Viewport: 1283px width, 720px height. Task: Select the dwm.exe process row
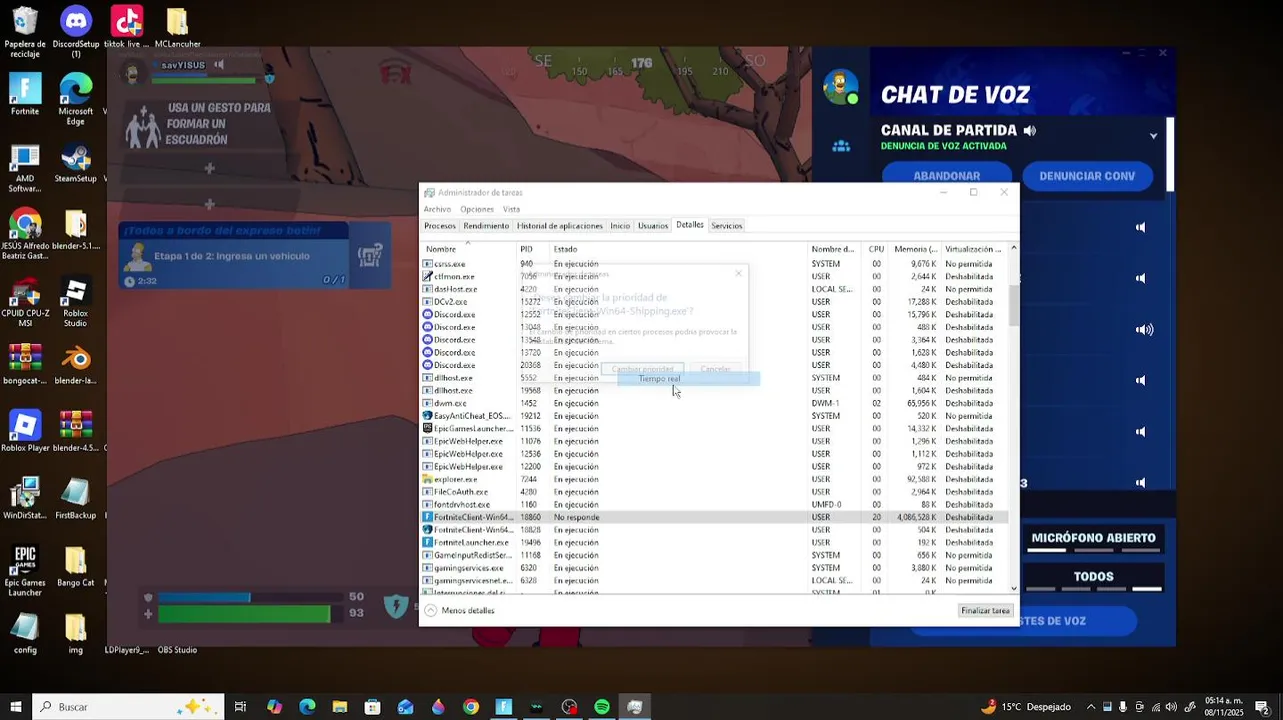tap(714, 403)
